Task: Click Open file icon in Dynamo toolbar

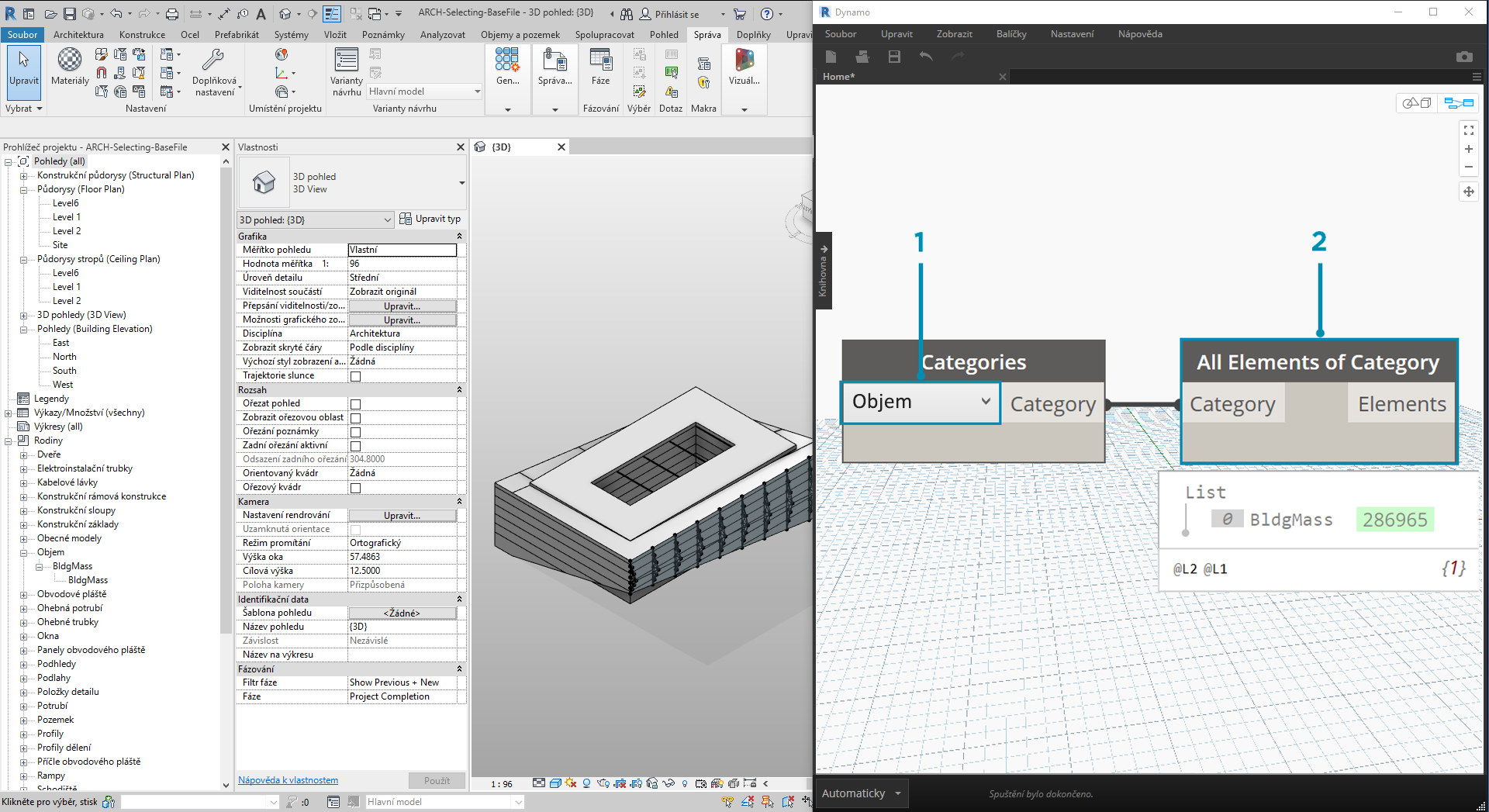Action: pyautogui.click(x=862, y=57)
